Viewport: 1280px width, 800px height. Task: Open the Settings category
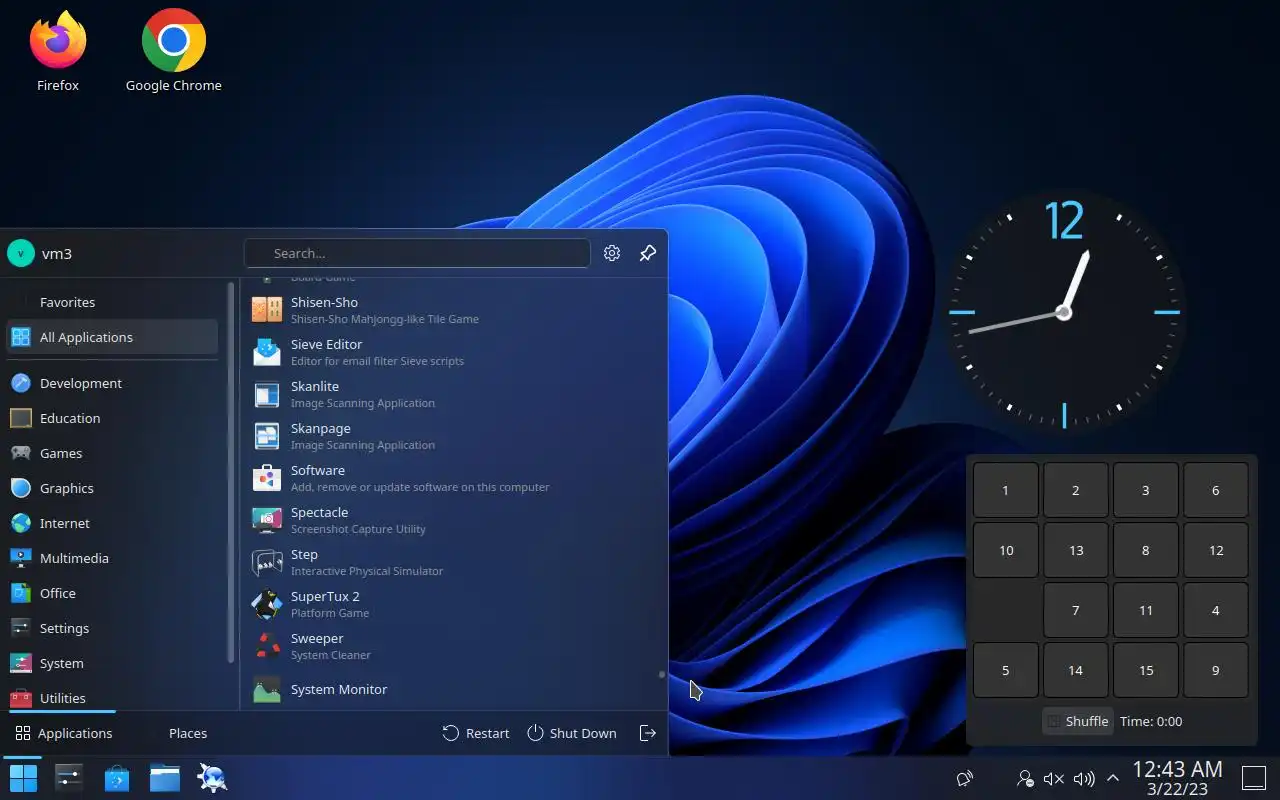pos(112,628)
